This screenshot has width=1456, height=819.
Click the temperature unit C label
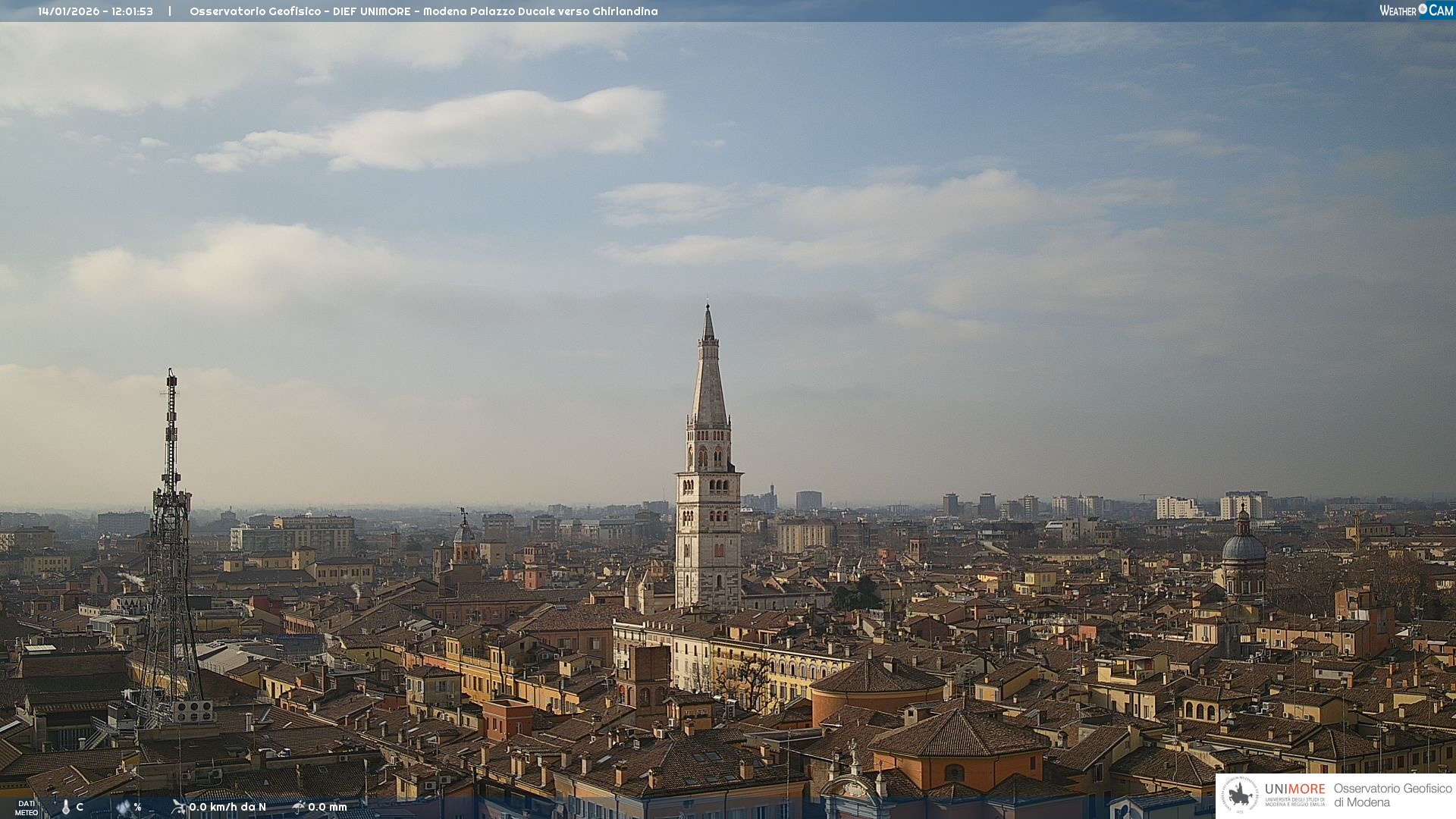pos(80,807)
